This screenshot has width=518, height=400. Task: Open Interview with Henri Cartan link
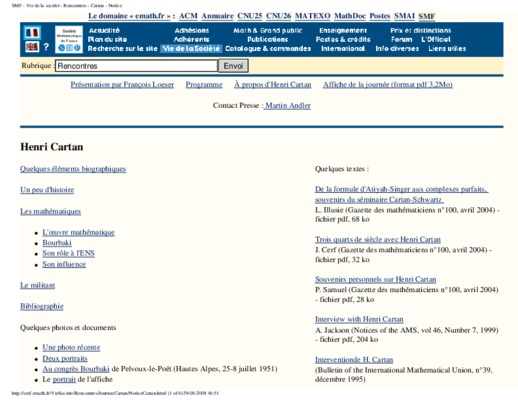point(359,319)
